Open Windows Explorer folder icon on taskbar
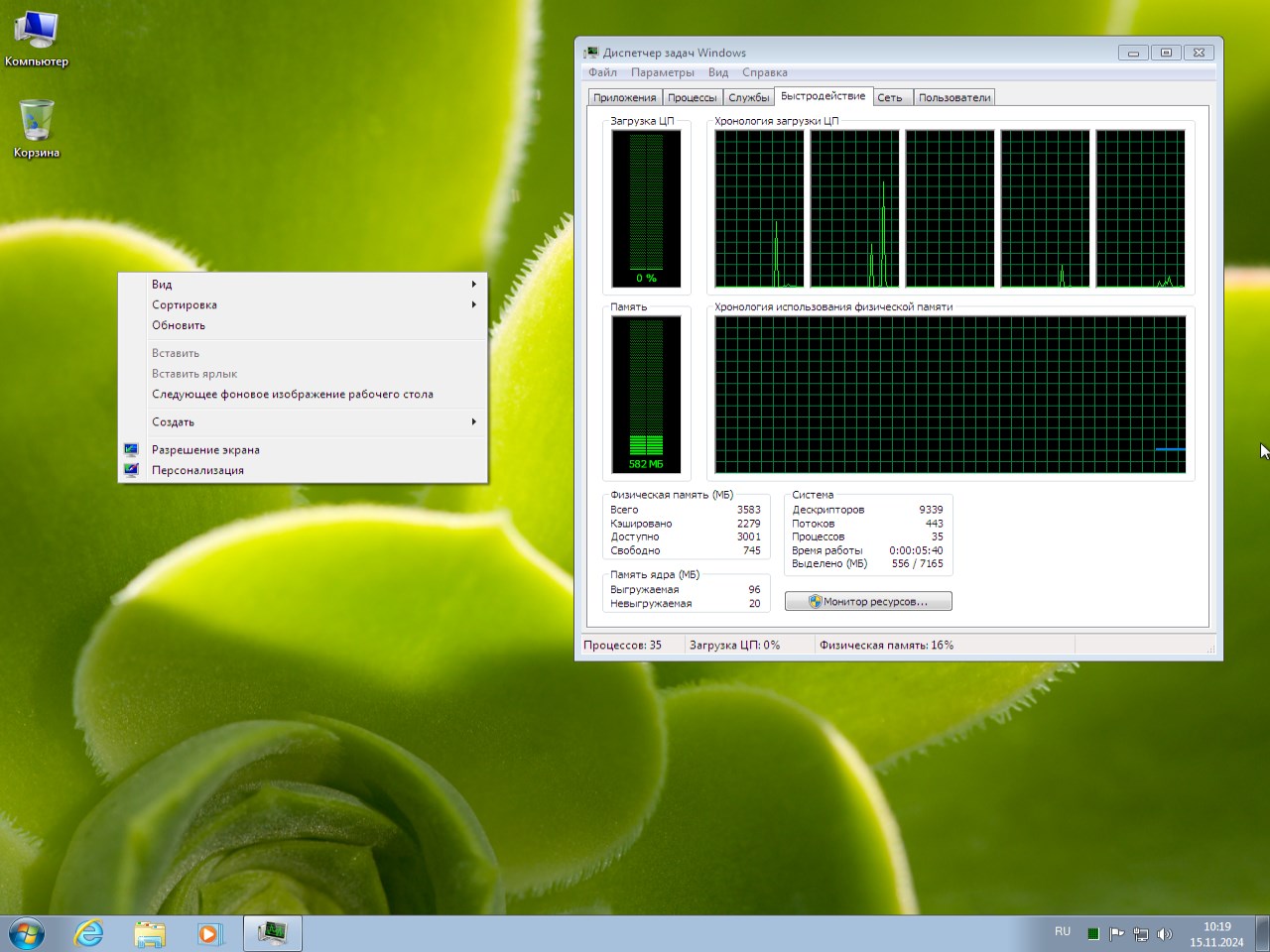This screenshot has width=1270, height=952. click(x=149, y=933)
